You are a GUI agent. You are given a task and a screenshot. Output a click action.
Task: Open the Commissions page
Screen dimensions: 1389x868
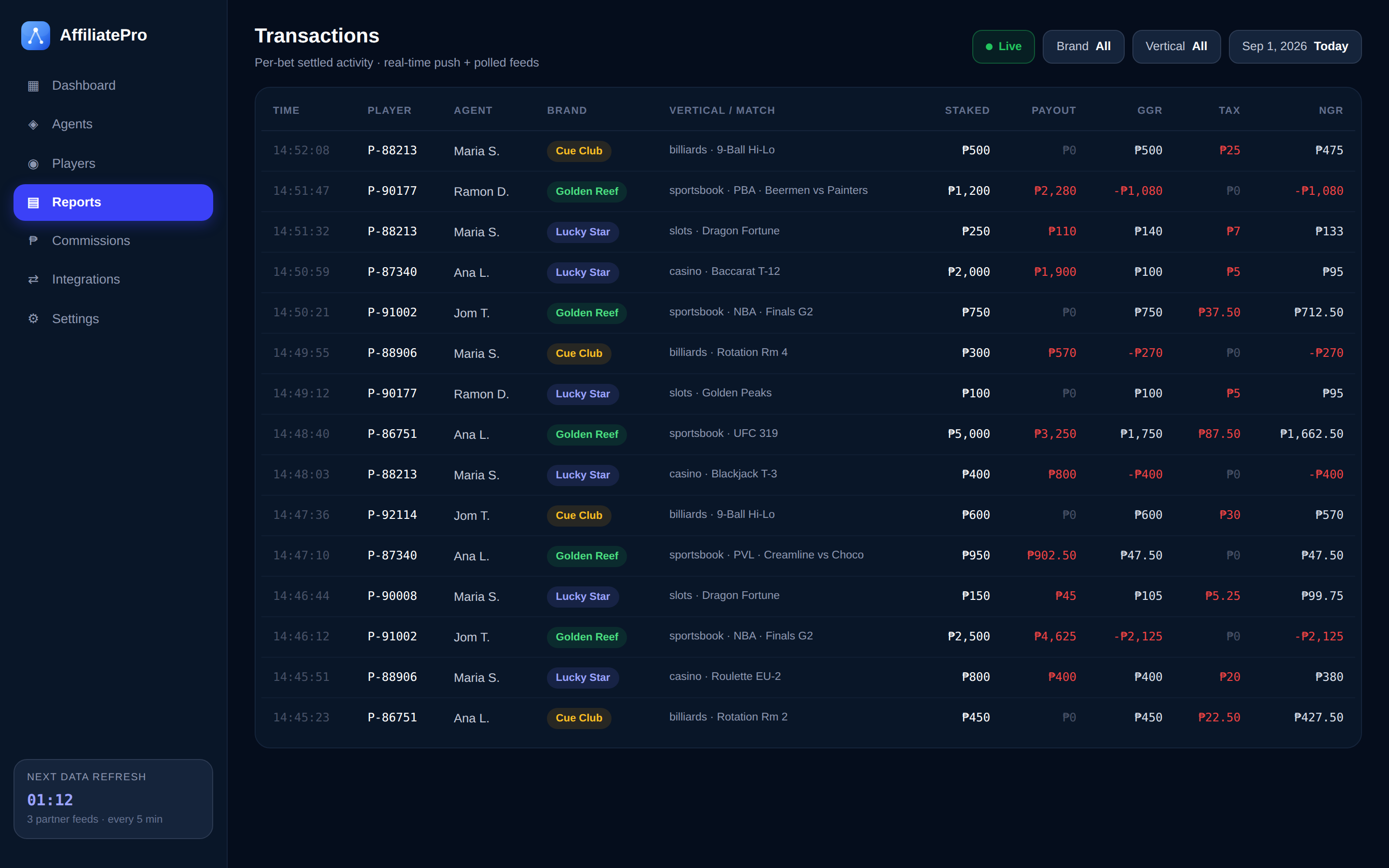[113, 241]
